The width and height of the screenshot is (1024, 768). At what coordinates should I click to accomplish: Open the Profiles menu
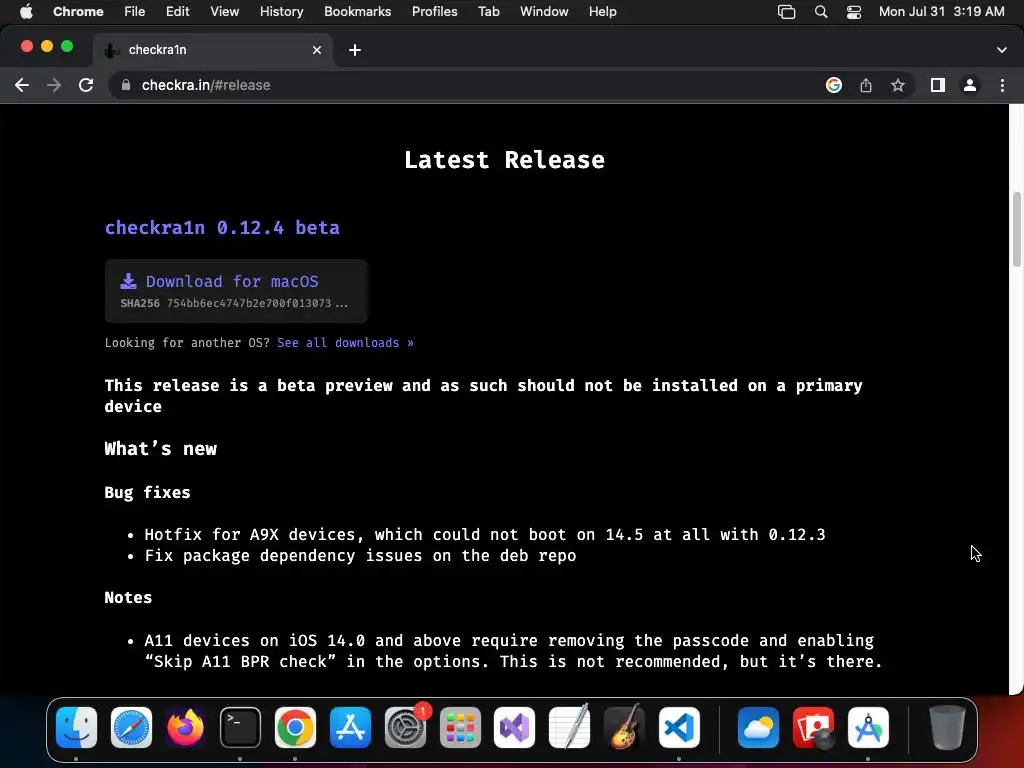point(434,12)
